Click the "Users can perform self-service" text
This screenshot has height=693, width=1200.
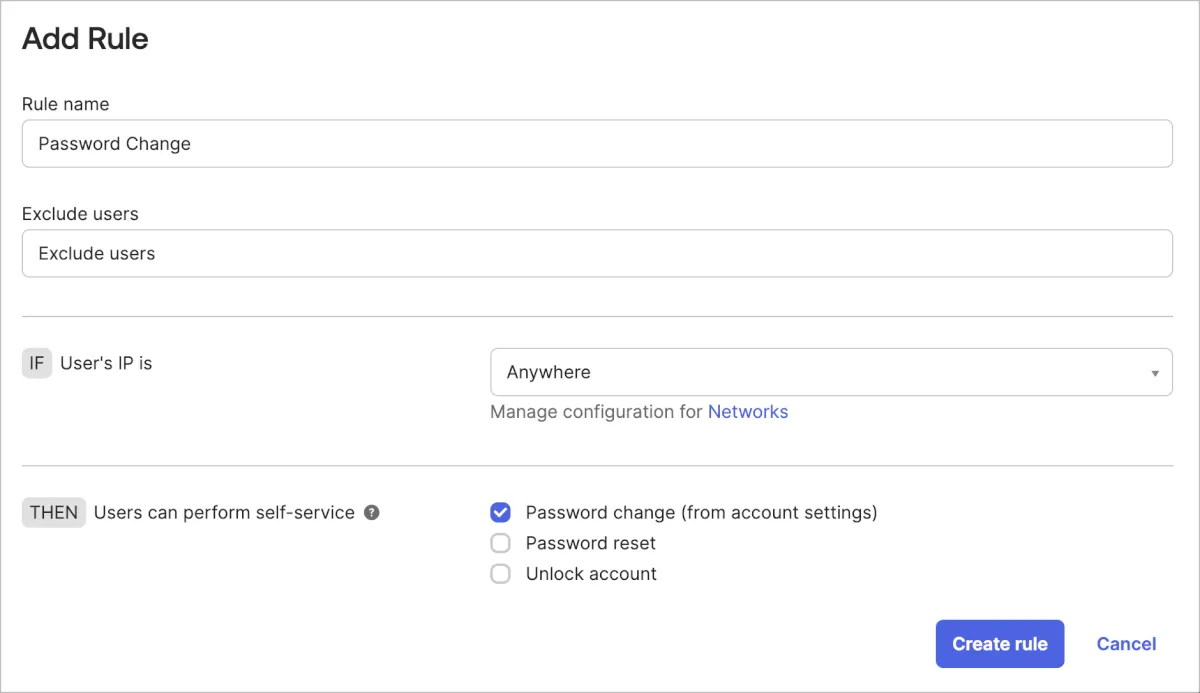pyautogui.click(x=224, y=513)
